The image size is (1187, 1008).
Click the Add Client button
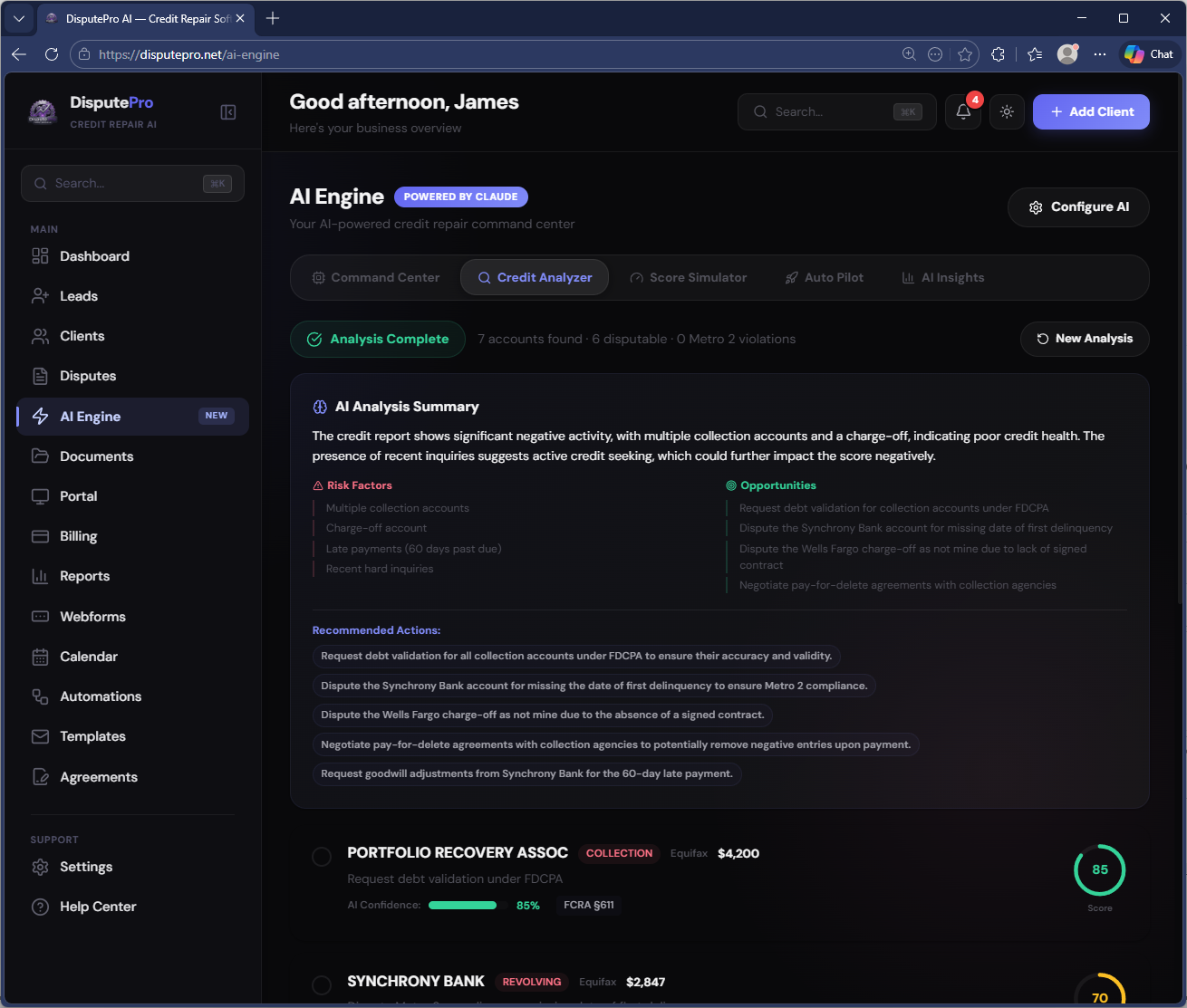[1091, 111]
